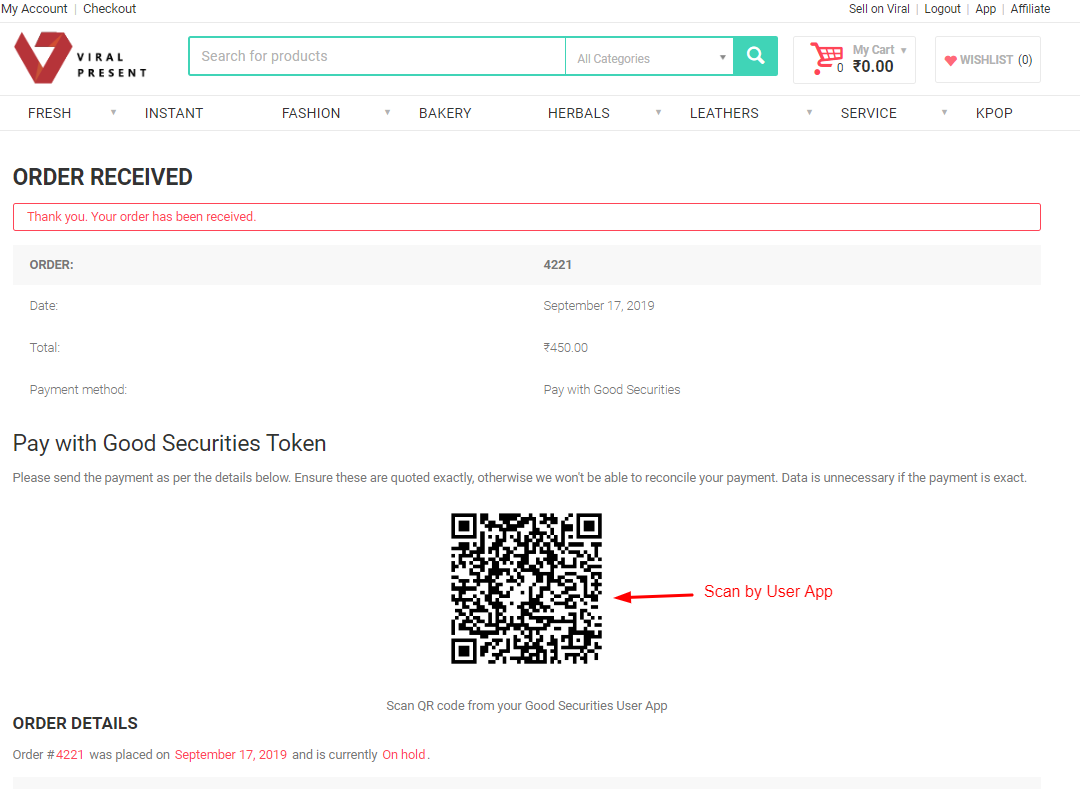The height and width of the screenshot is (789, 1080).
Task: Click the Scan QR code caption
Action: pyautogui.click(x=526, y=706)
